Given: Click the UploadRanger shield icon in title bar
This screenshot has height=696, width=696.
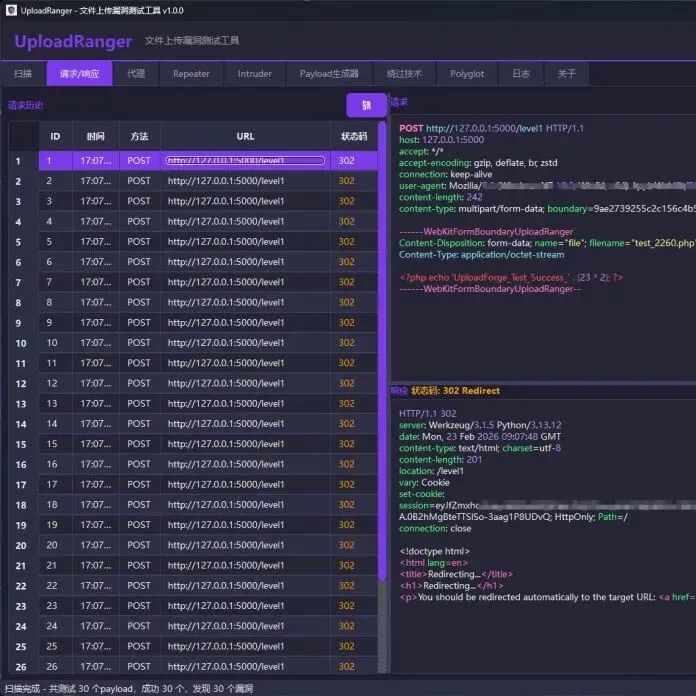Looking at the screenshot, I should coord(11,10).
